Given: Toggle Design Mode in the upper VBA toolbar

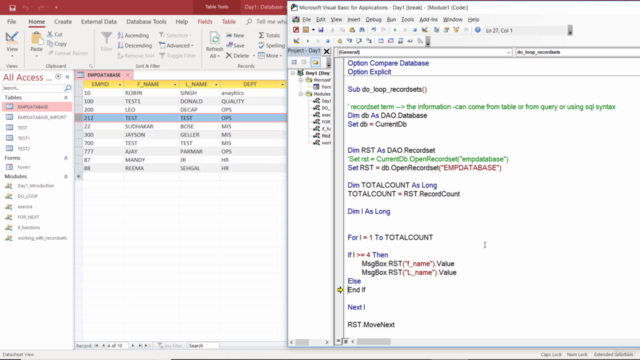Looking at the screenshot, I should point(425,30).
